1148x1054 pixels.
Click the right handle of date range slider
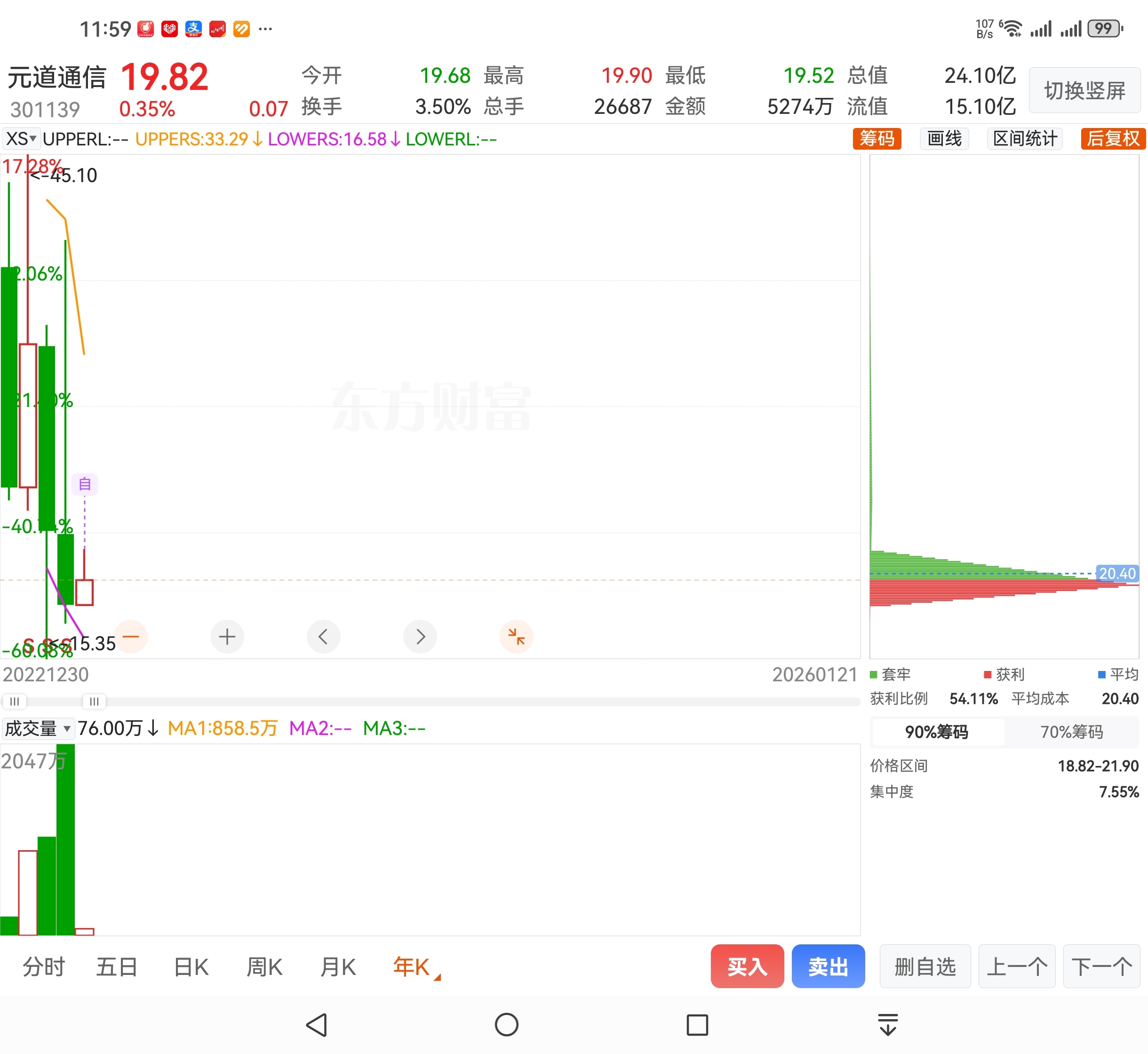click(x=94, y=701)
